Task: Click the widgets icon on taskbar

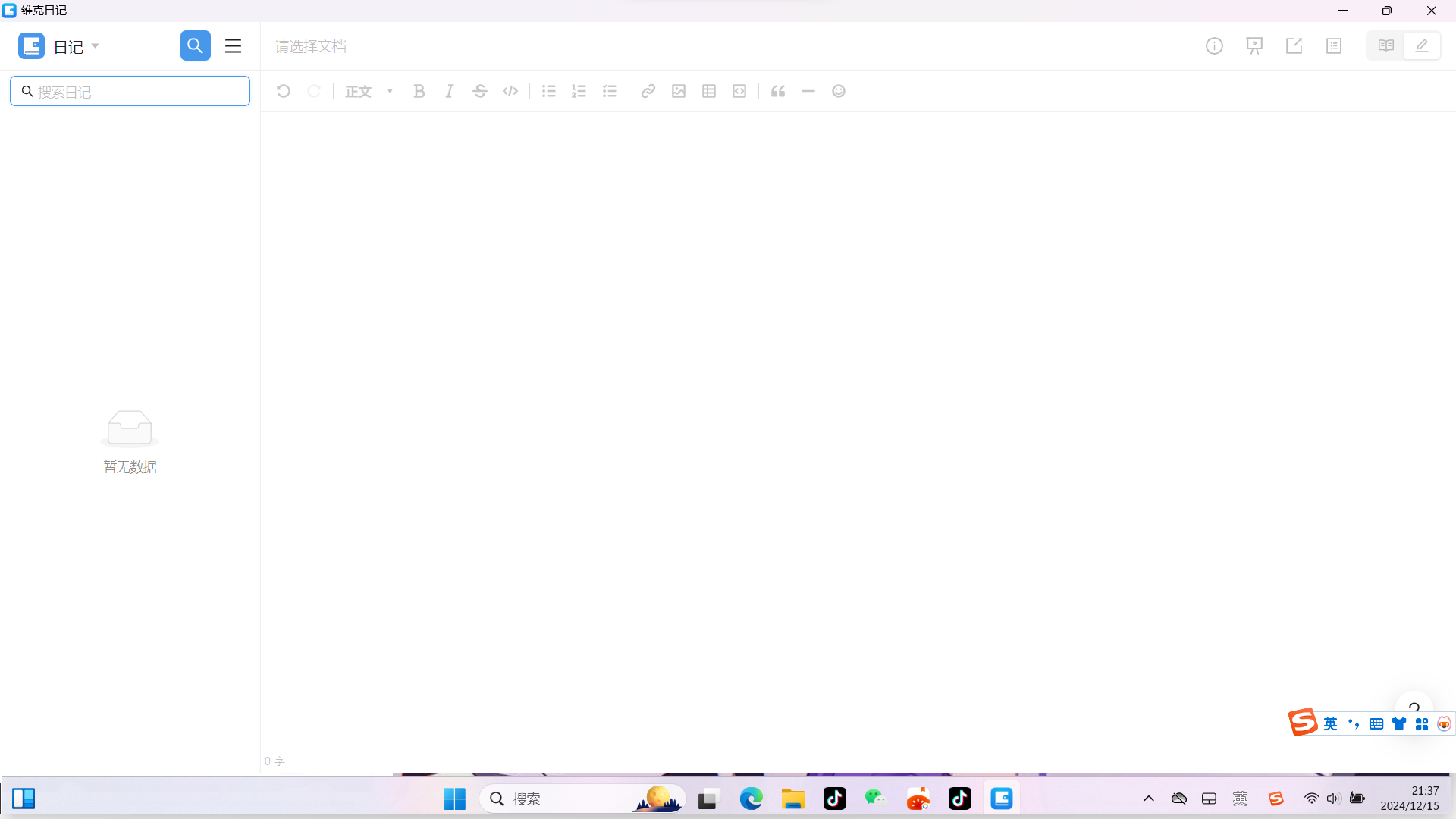Action: pos(24,799)
